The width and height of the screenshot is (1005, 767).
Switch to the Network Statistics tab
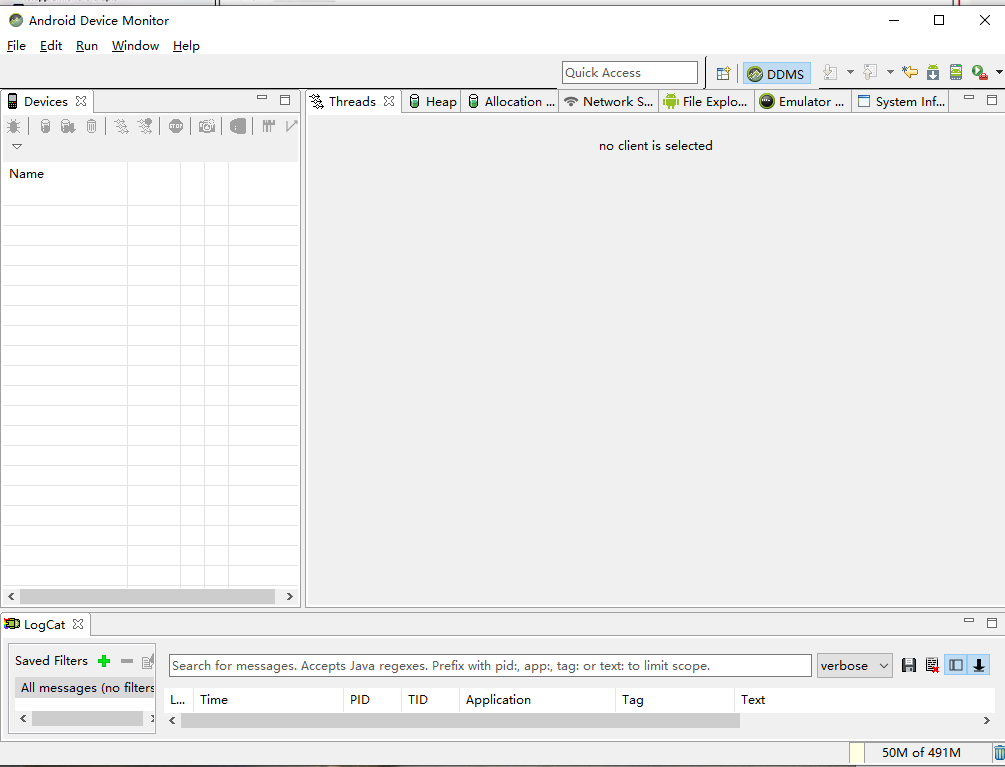(609, 101)
